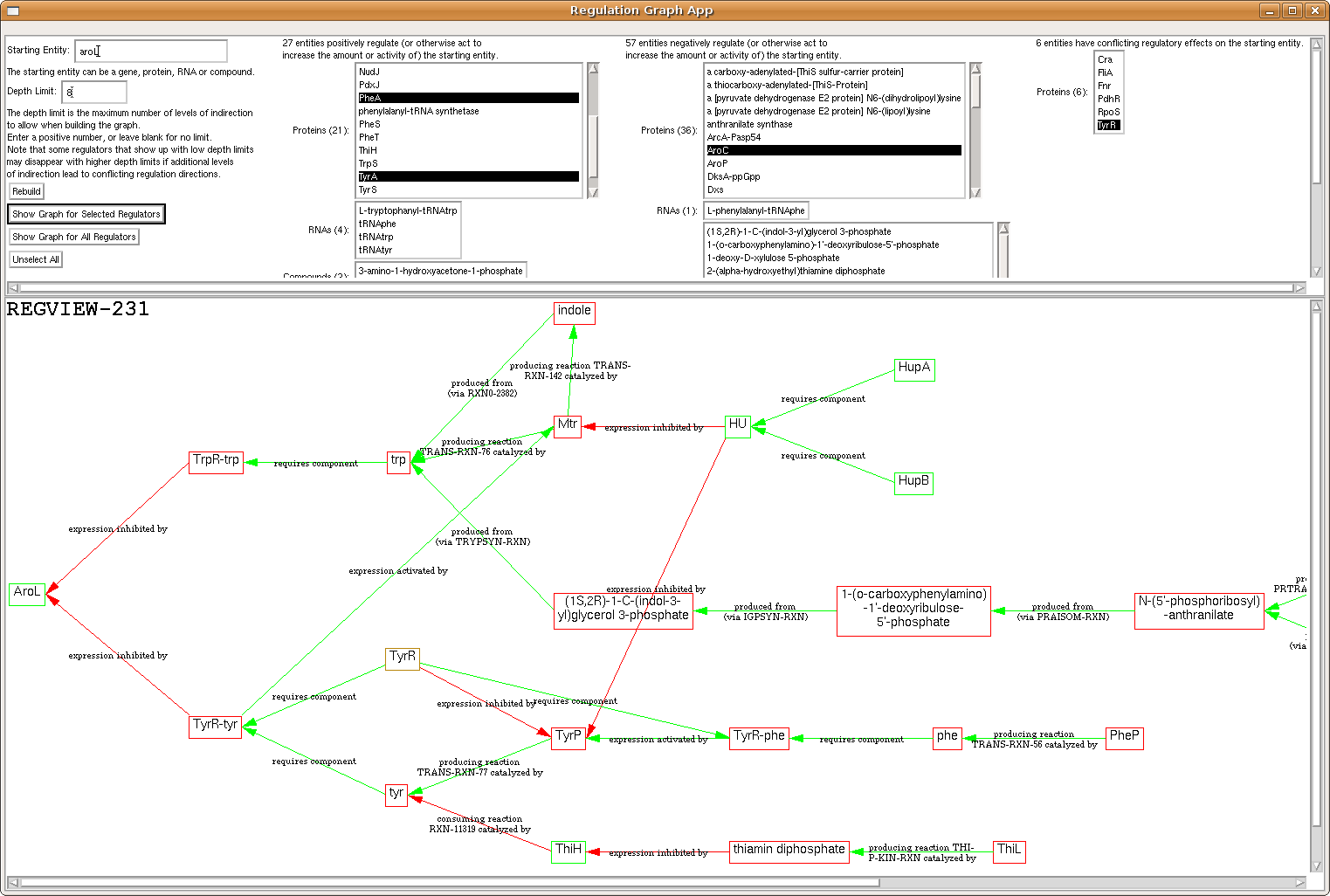Click scroll-up arrow of negative compounds list
1330x896 pixels.
click(x=1004, y=229)
